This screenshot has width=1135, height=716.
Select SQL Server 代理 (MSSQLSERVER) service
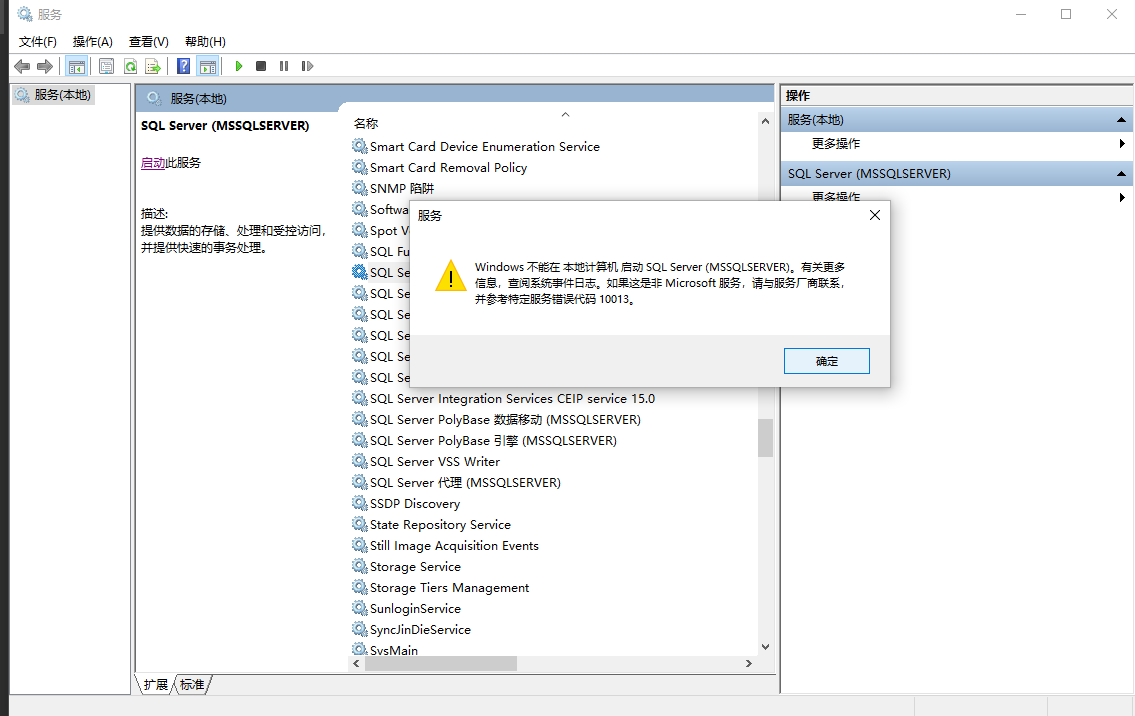(x=456, y=482)
